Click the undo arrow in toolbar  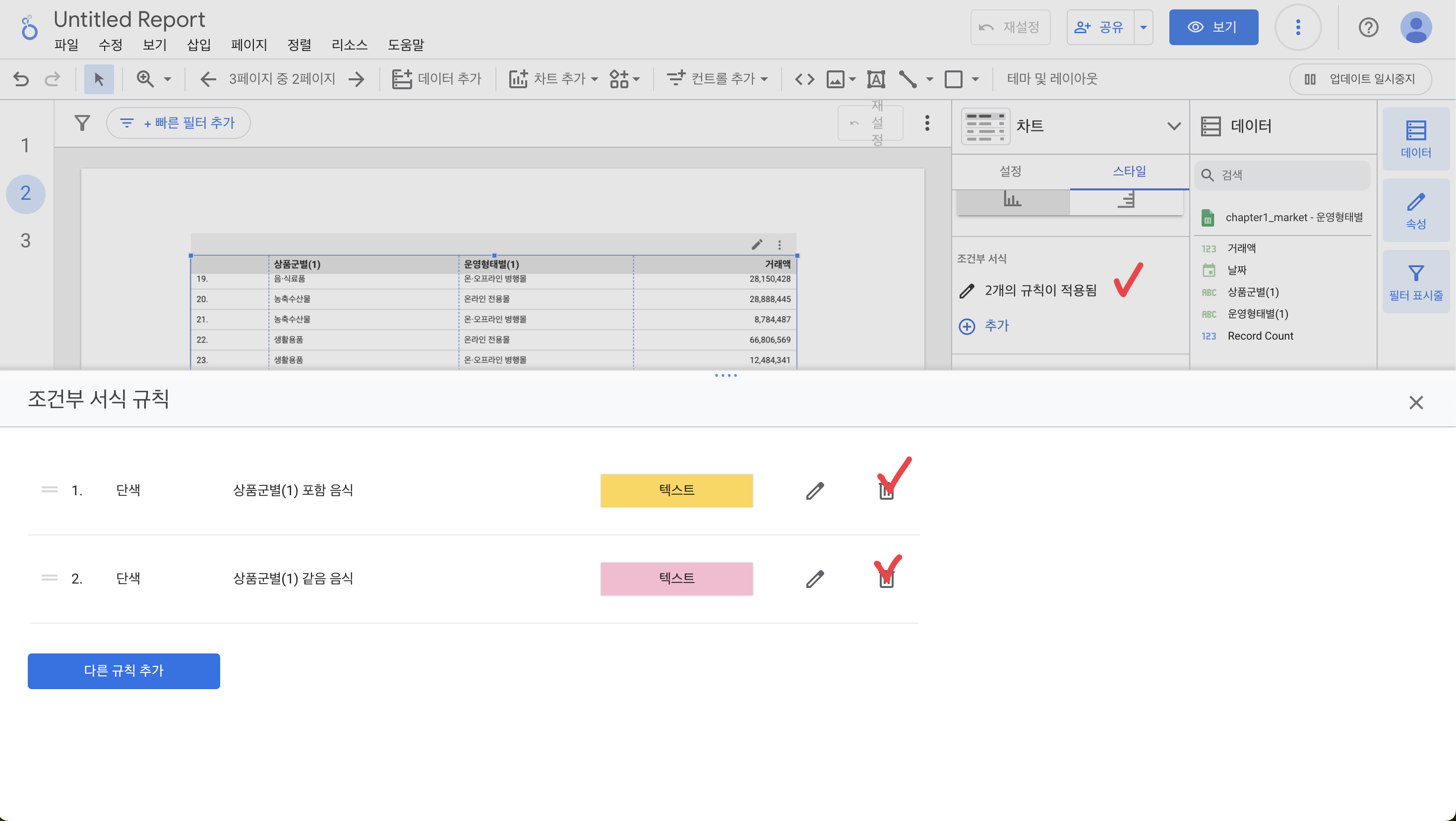(21, 78)
